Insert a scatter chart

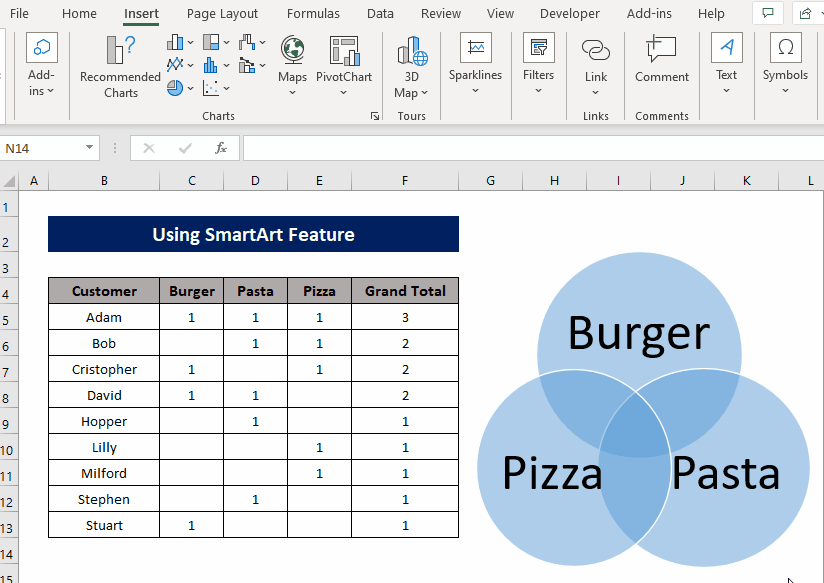(x=212, y=87)
